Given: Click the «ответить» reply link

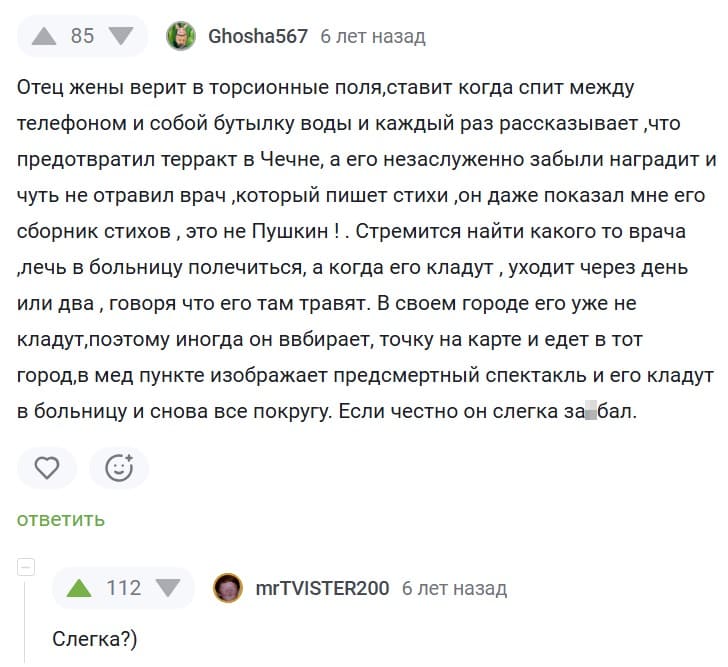Looking at the screenshot, I should point(61,519).
